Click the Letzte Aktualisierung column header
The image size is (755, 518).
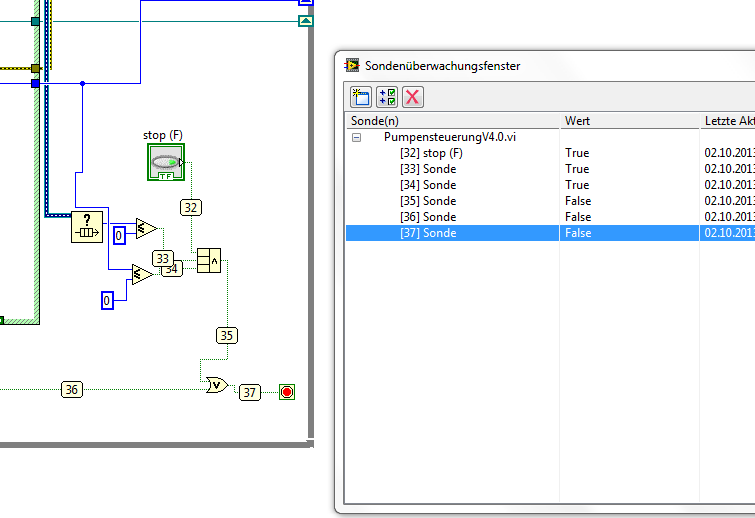(728, 121)
